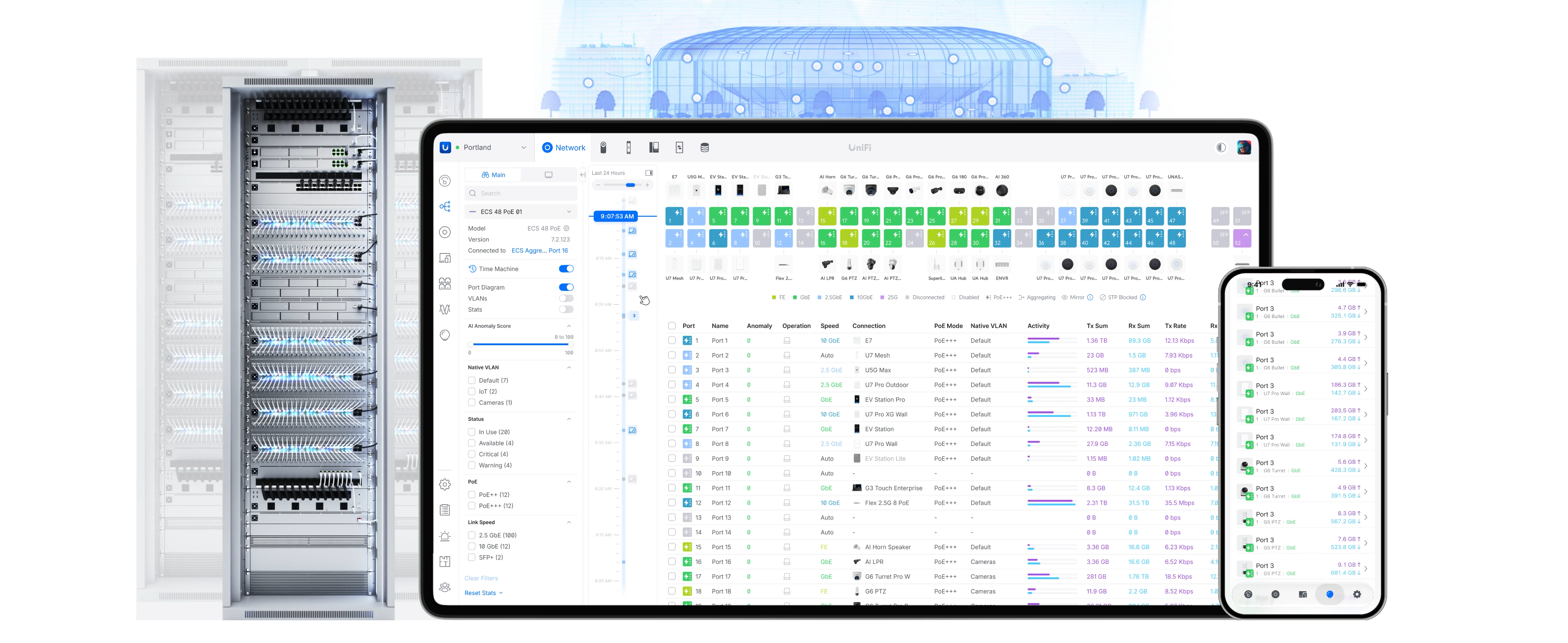The image size is (1568, 643).
Task: Collapse the Link Speed filter section
Action: (569, 522)
